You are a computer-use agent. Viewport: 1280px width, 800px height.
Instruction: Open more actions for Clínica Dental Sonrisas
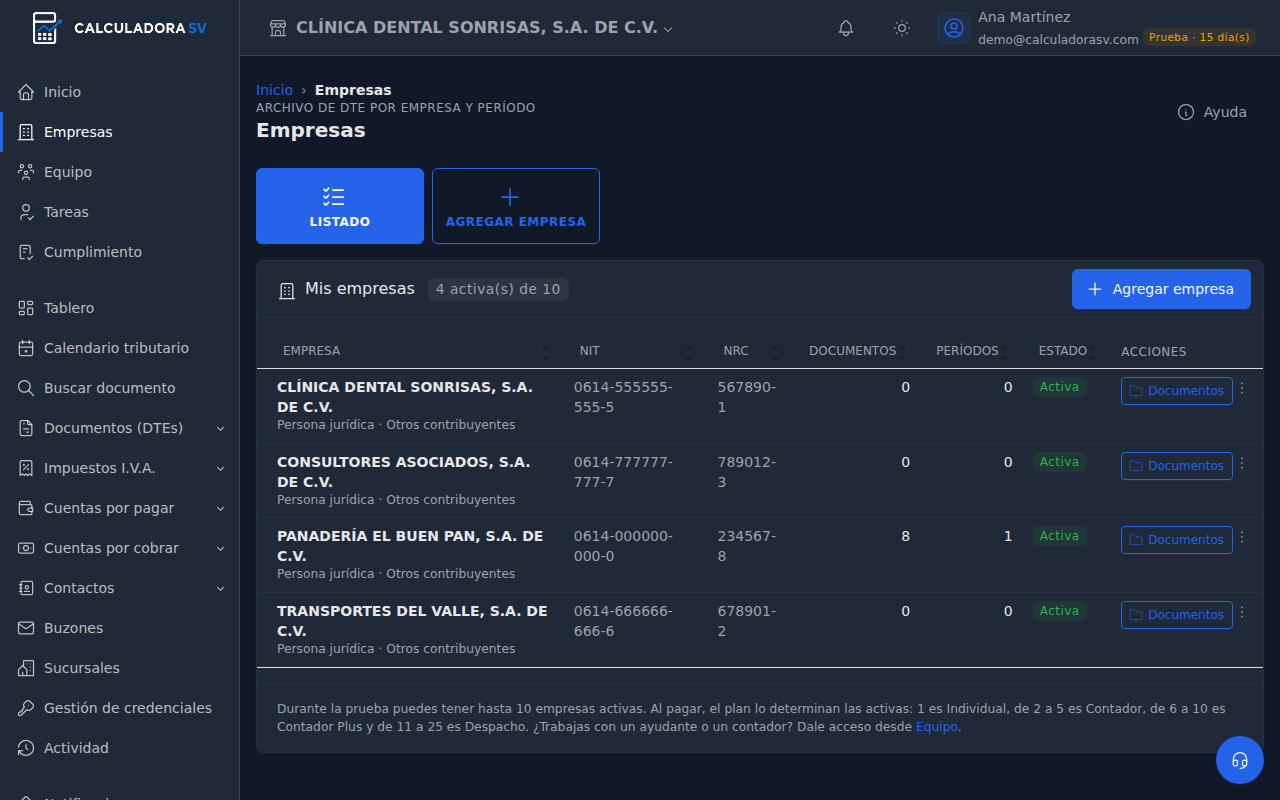click(1242, 389)
